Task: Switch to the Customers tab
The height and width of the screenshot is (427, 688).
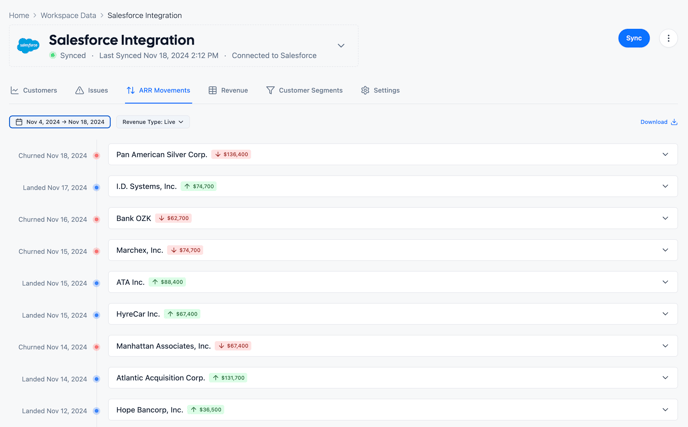Action: (34, 90)
